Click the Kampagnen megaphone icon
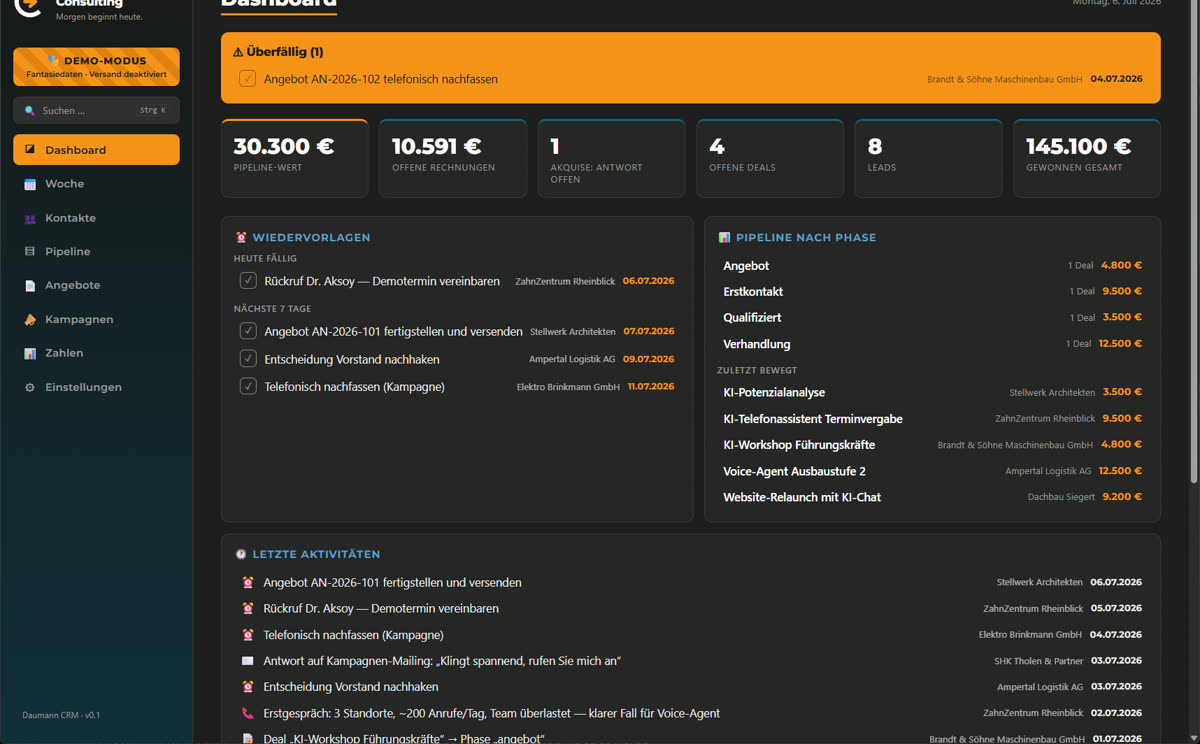This screenshot has width=1200, height=744. pyautogui.click(x=30, y=320)
